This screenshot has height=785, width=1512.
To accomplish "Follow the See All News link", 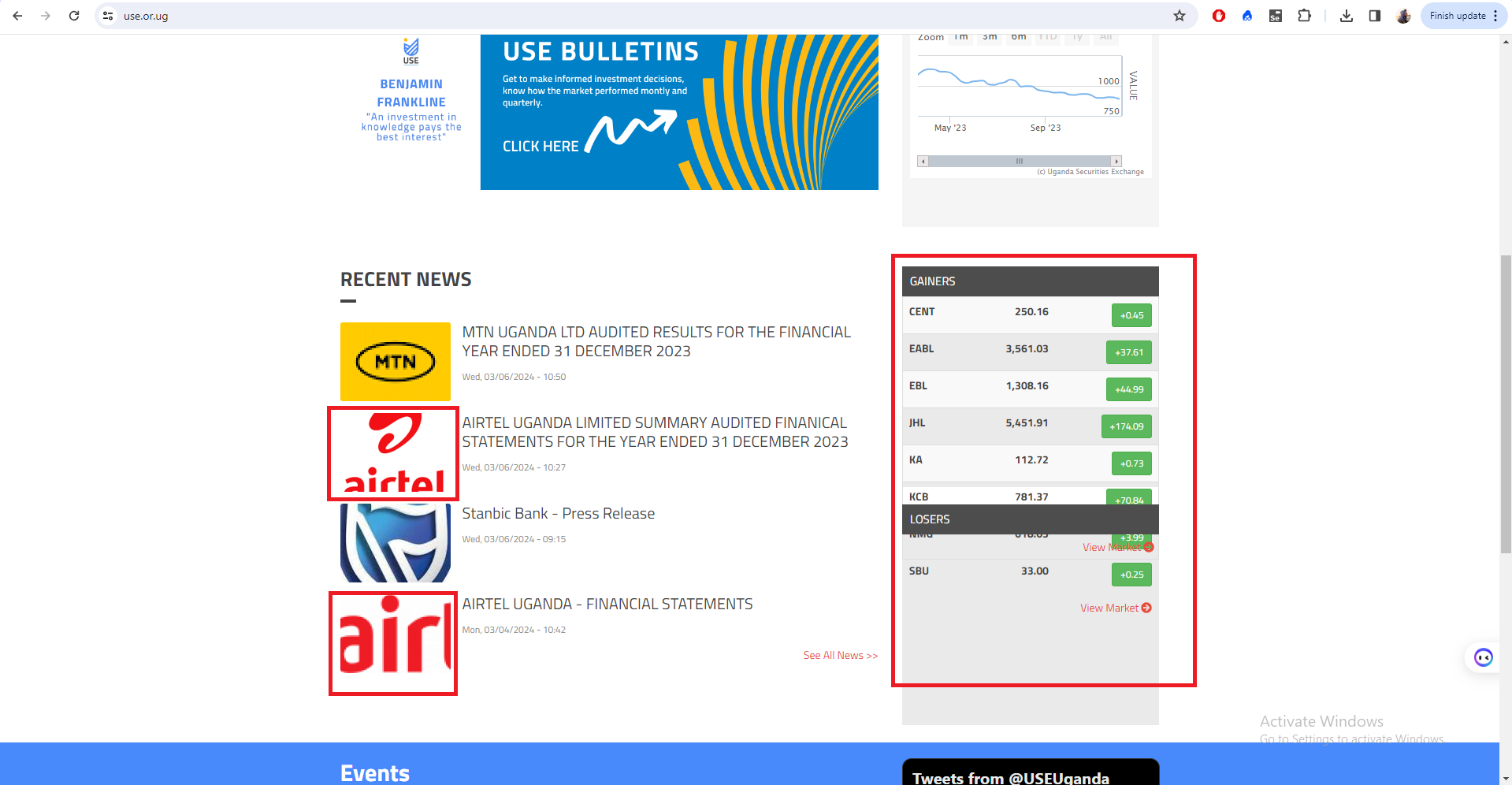I will pyautogui.click(x=841, y=656).
